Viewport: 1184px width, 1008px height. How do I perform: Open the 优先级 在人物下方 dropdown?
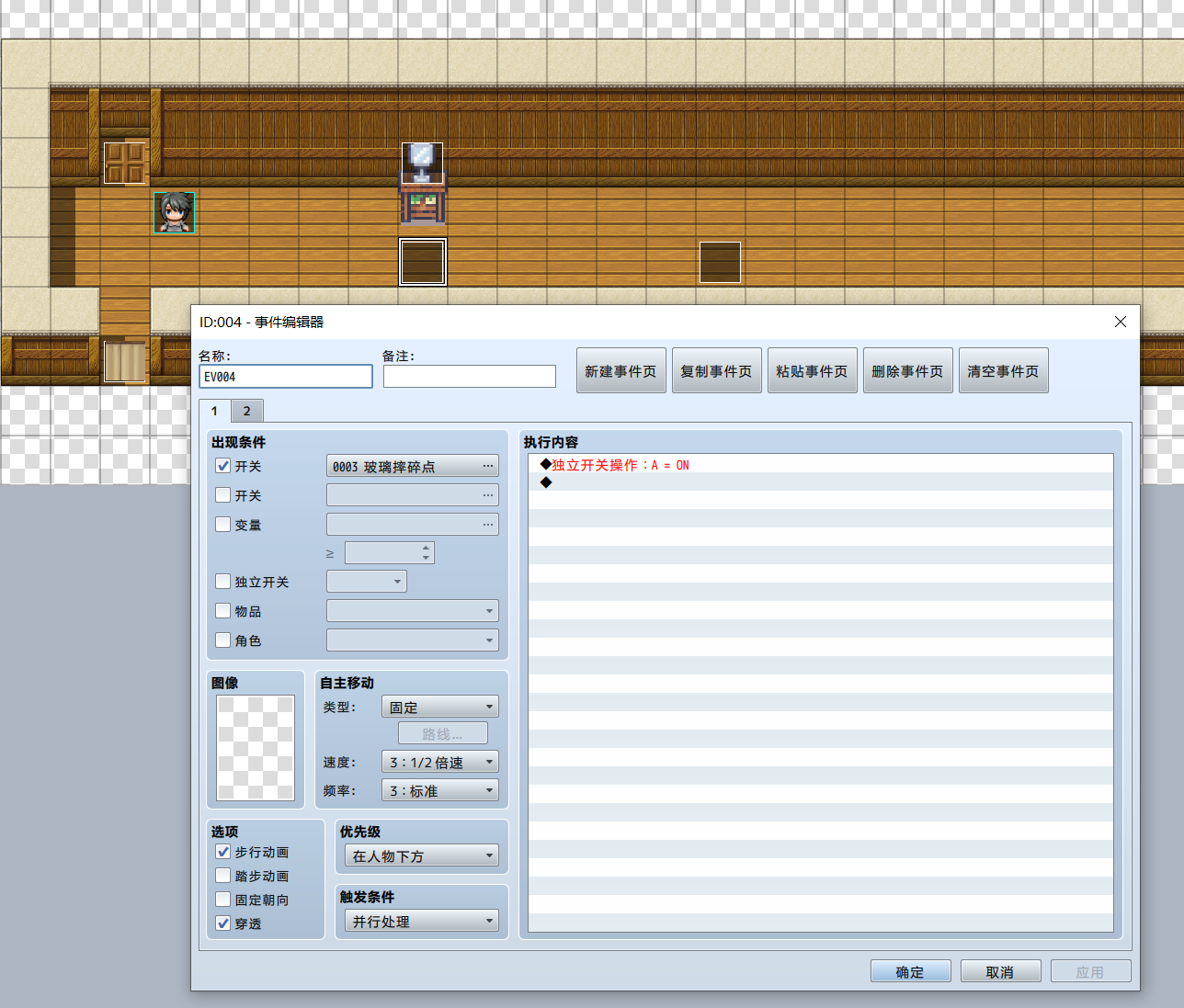pos(422,856)
